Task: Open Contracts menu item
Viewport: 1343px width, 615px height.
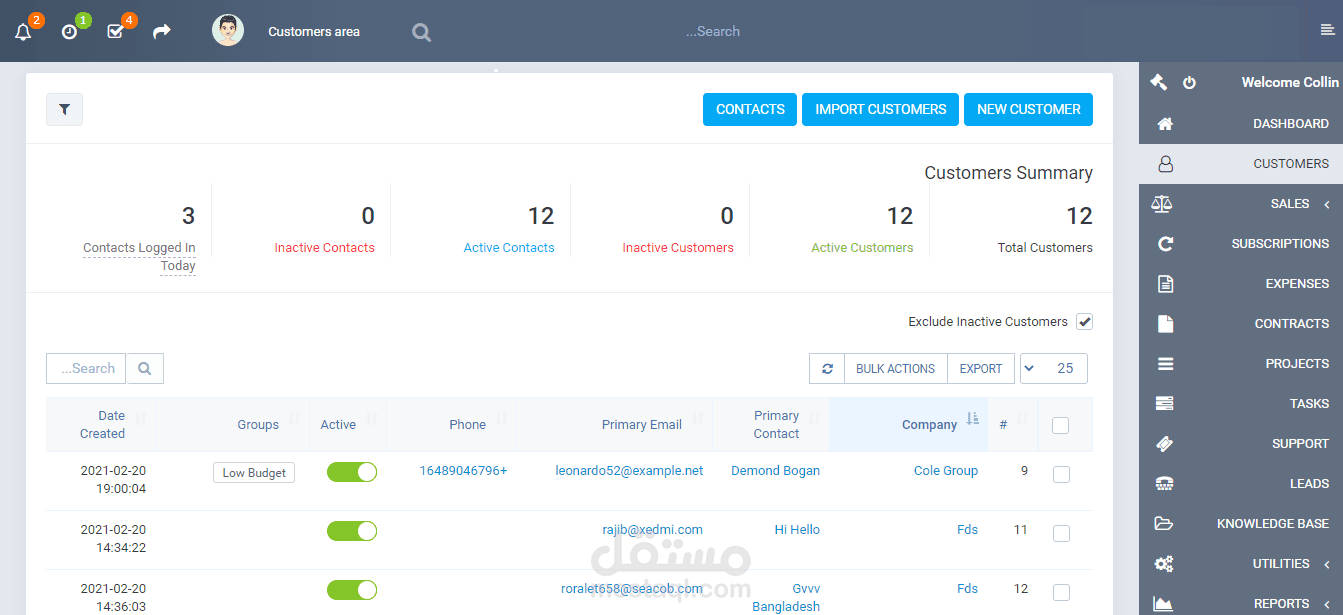Action: pos(1241,324)
